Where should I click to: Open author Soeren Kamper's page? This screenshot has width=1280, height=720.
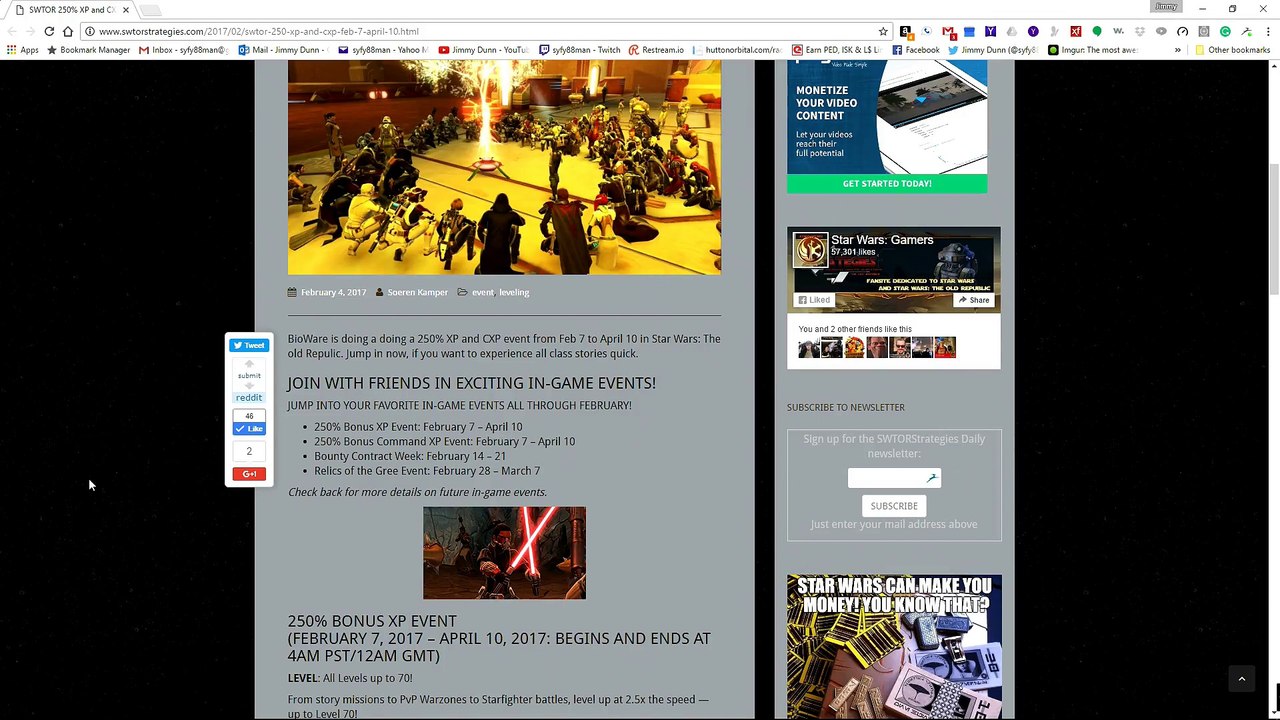[x=418, y=292]
